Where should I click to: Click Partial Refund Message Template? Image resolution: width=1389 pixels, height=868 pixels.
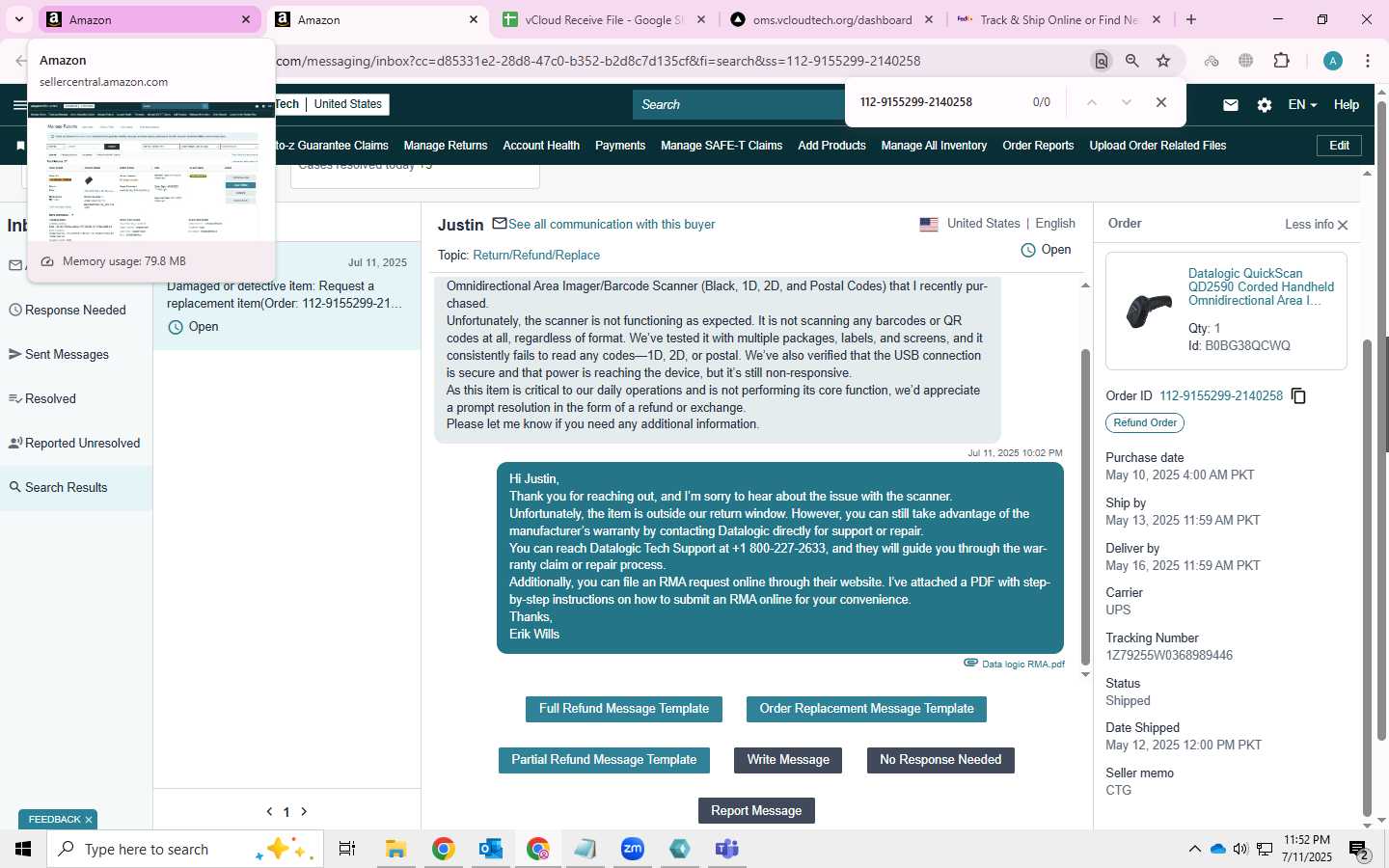[x=604, y=760]
